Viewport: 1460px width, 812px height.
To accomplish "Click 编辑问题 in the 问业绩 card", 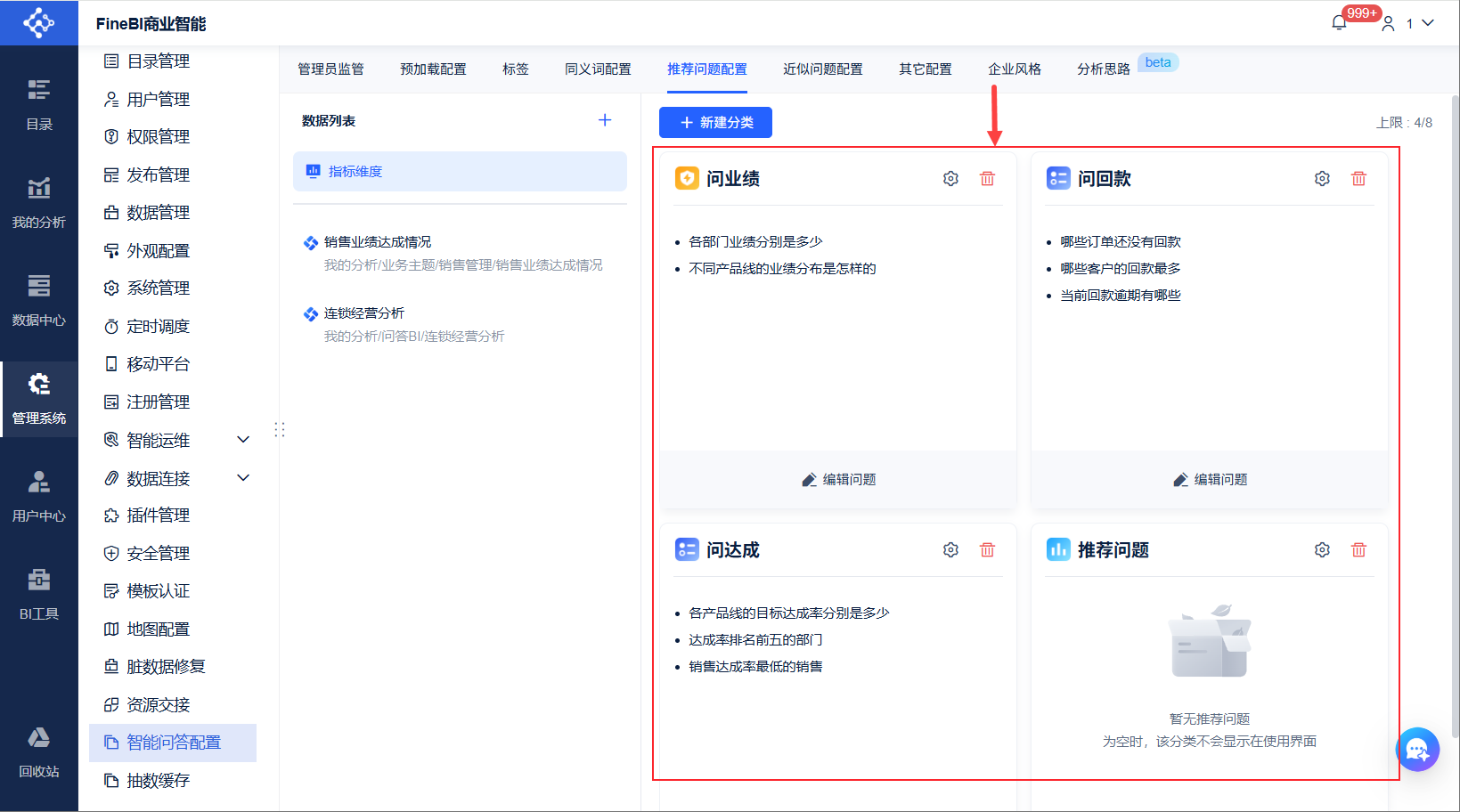I will (838, 480).
